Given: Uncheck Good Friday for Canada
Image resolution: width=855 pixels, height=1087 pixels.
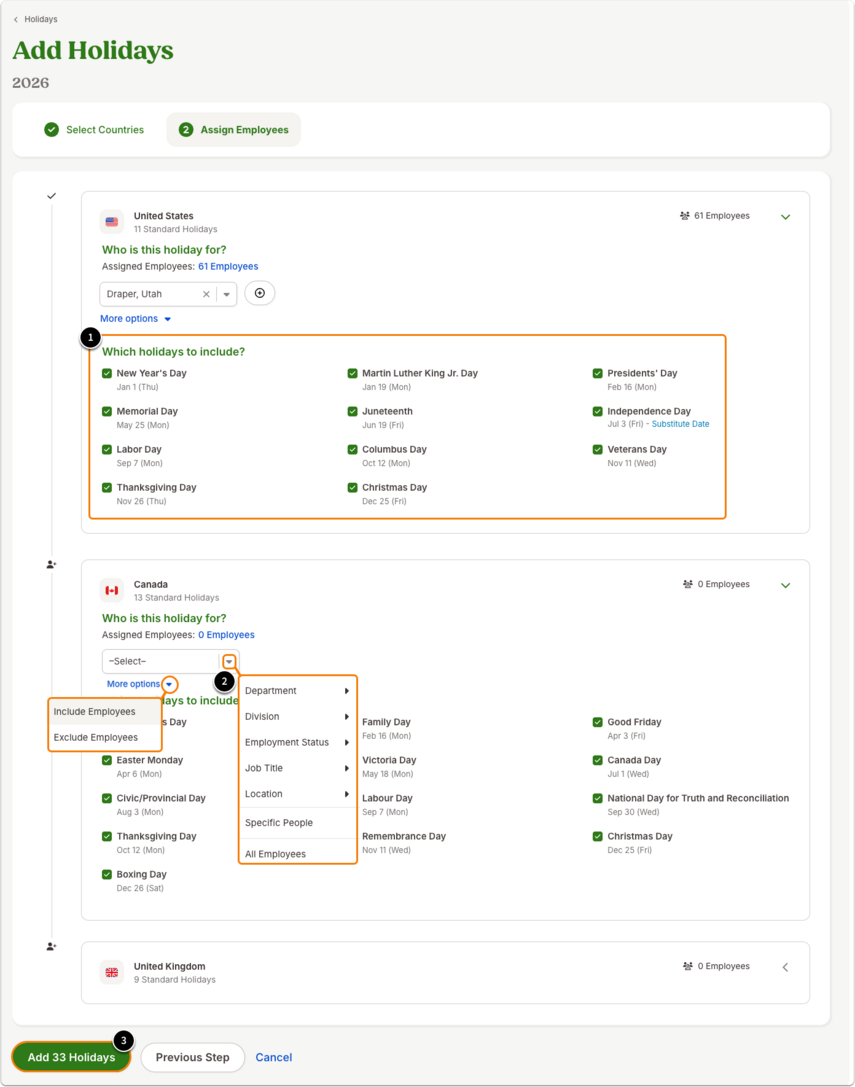Looking at the screenshot, I should point(598,722).
